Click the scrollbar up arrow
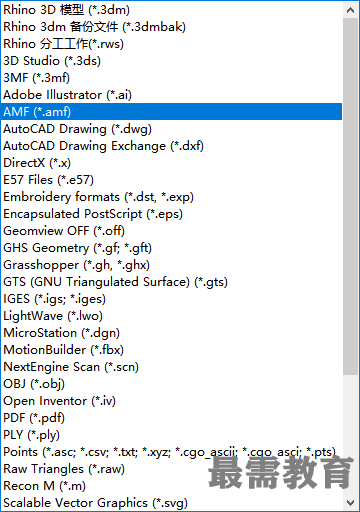Viewport: 360px width, 512px height. 350,10
